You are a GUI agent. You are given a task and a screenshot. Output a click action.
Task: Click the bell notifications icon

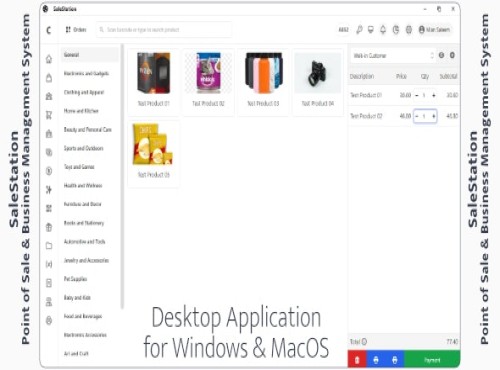coord(383,30)
